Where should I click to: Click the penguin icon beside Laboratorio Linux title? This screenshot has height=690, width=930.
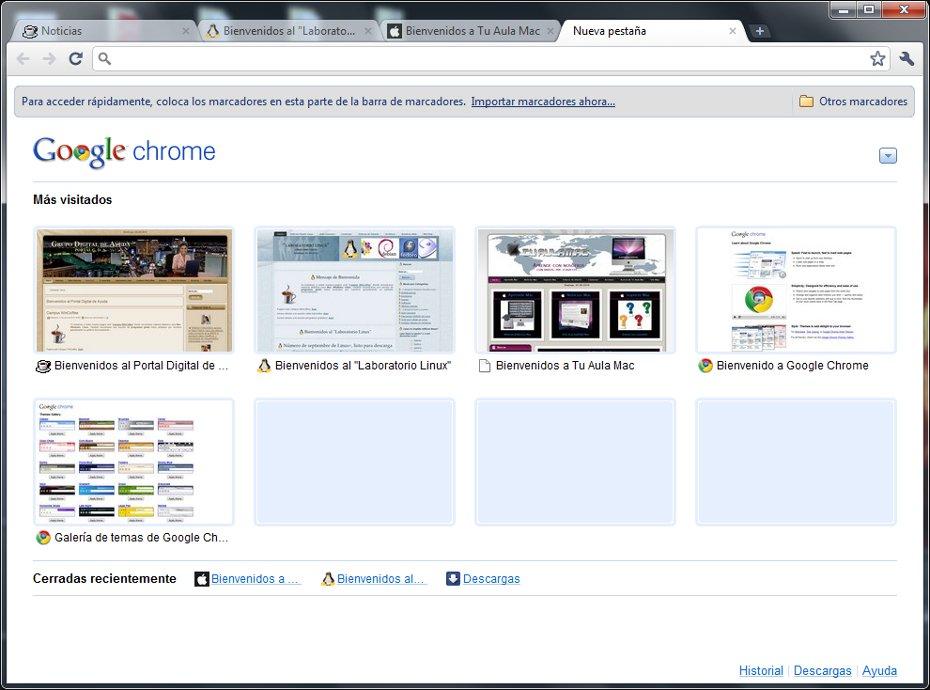pos(264,366)
